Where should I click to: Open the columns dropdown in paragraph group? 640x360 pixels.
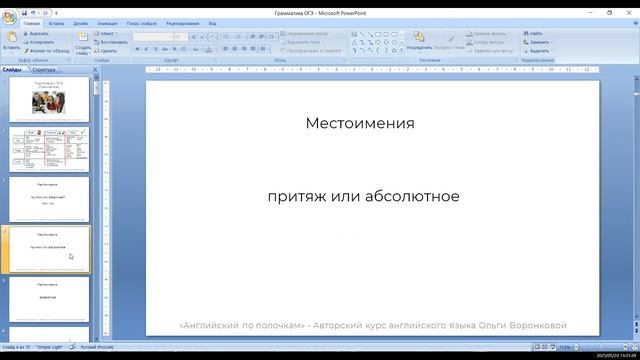[264, 49]
